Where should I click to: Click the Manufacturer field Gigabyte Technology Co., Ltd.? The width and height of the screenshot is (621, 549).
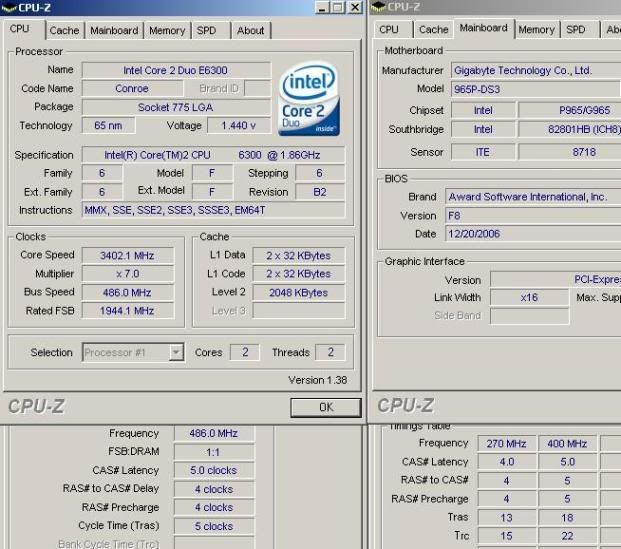[536, 71]
